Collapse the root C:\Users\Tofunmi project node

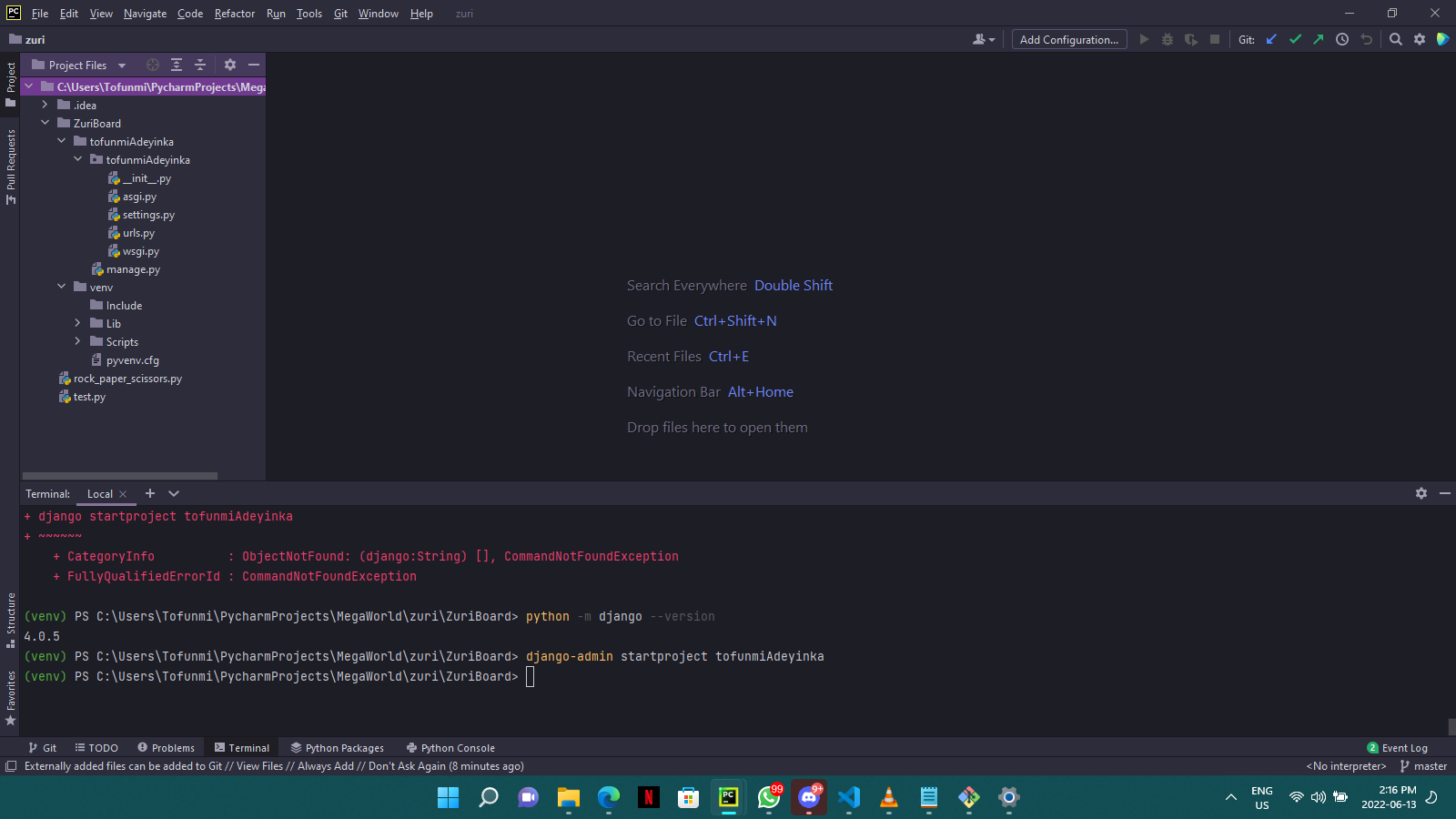[x=28, y=86]
